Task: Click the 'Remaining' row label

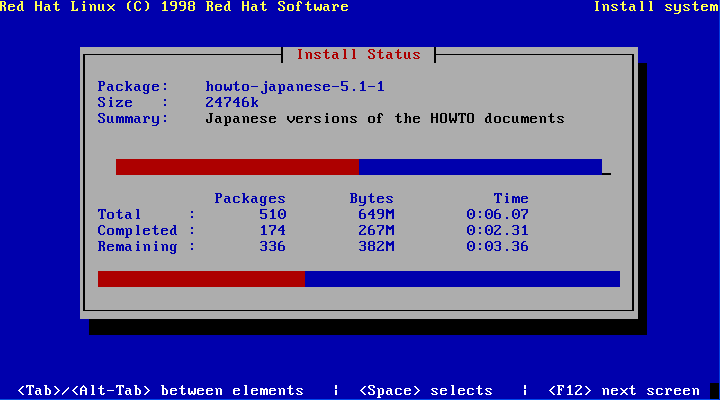Action: click(137, 247)
